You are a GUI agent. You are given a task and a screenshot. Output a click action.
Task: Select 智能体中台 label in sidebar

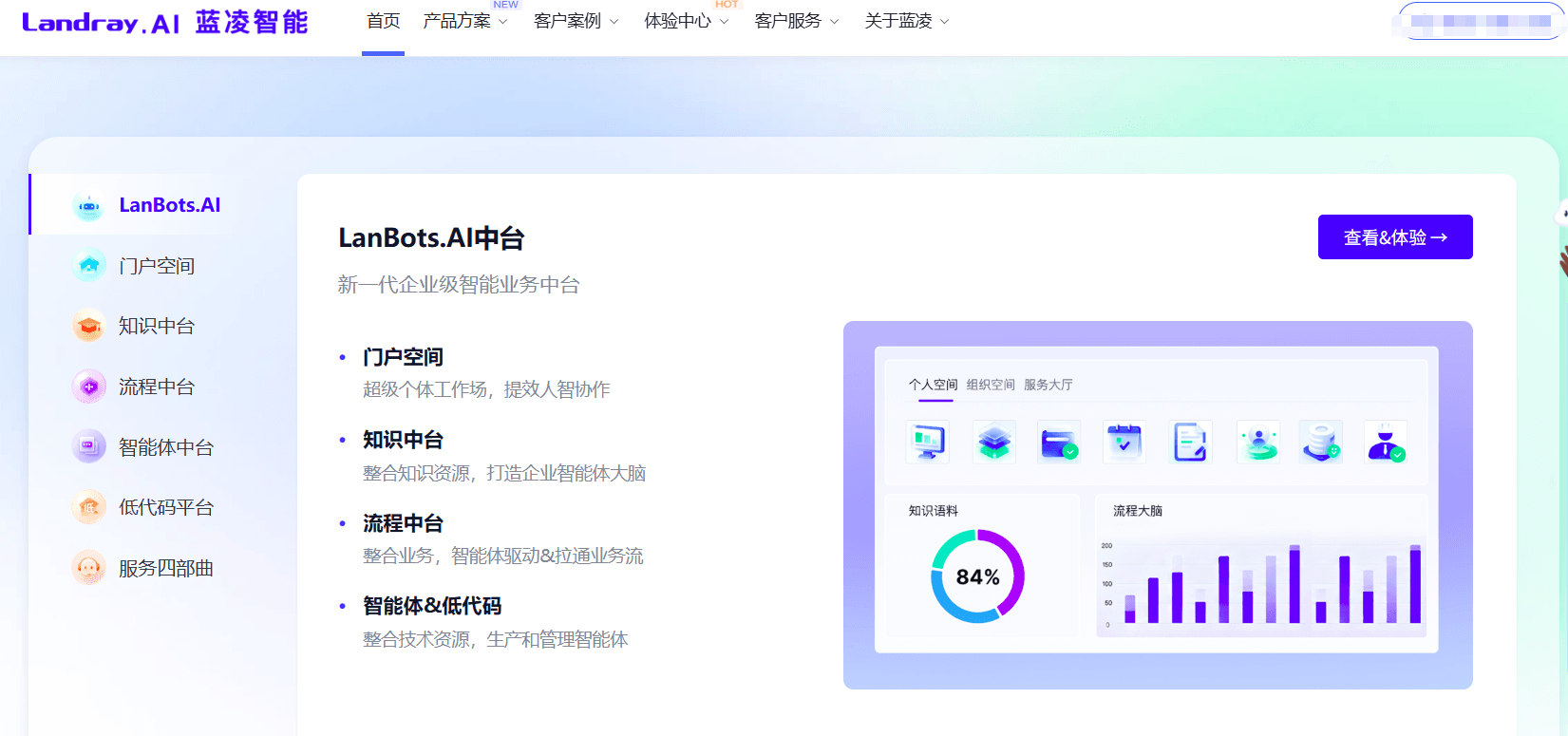pyautogui.click(x=166, y=446)
